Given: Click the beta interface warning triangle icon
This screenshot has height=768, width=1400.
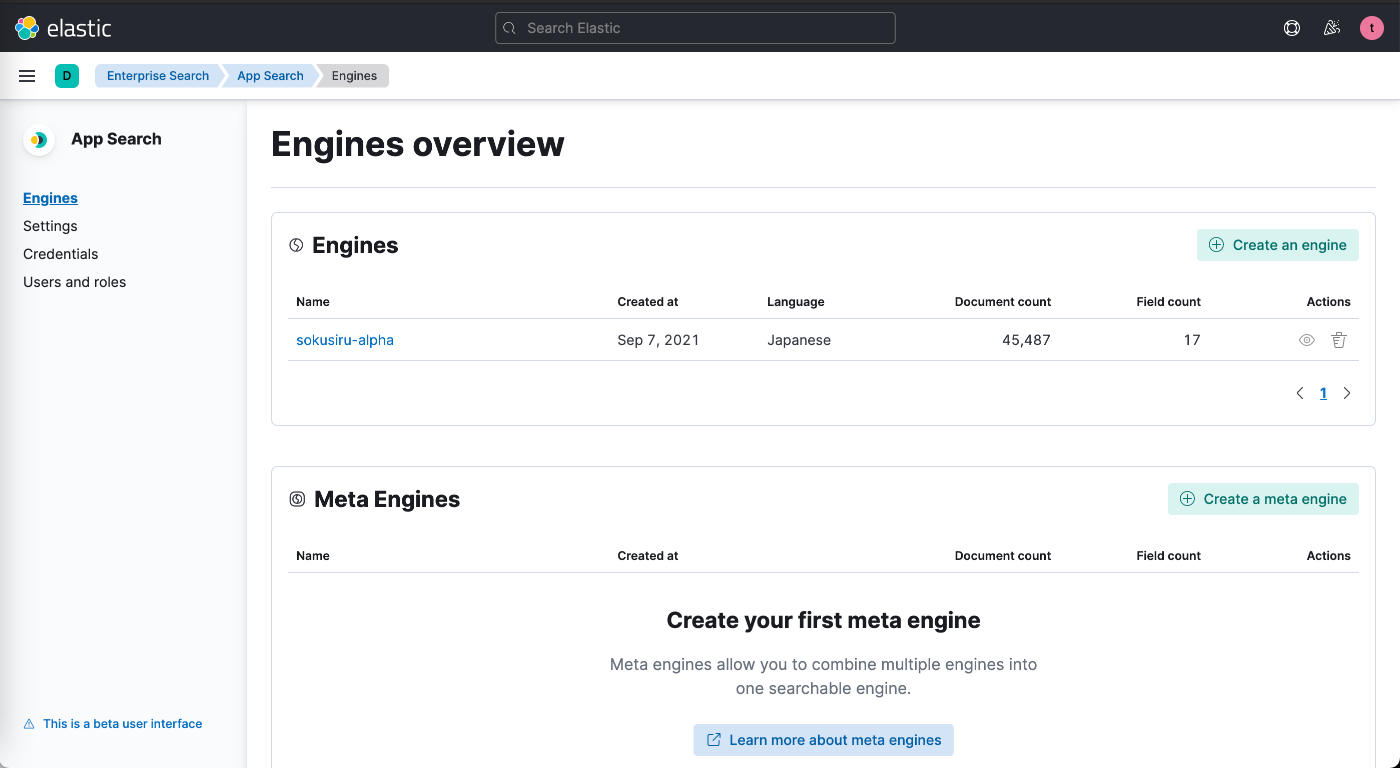Looking at the screenshot, I should pyautogui.click(x=29, y=724).
